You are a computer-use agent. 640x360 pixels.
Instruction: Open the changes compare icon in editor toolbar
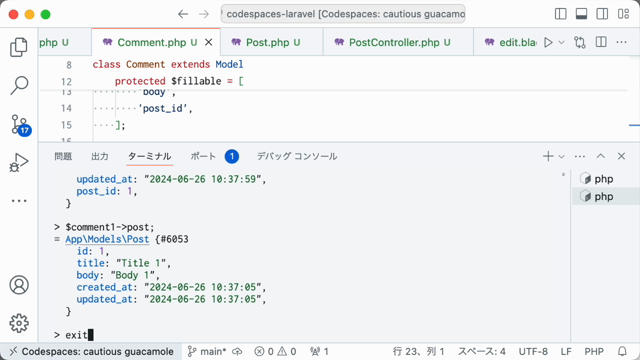[580, 42]
